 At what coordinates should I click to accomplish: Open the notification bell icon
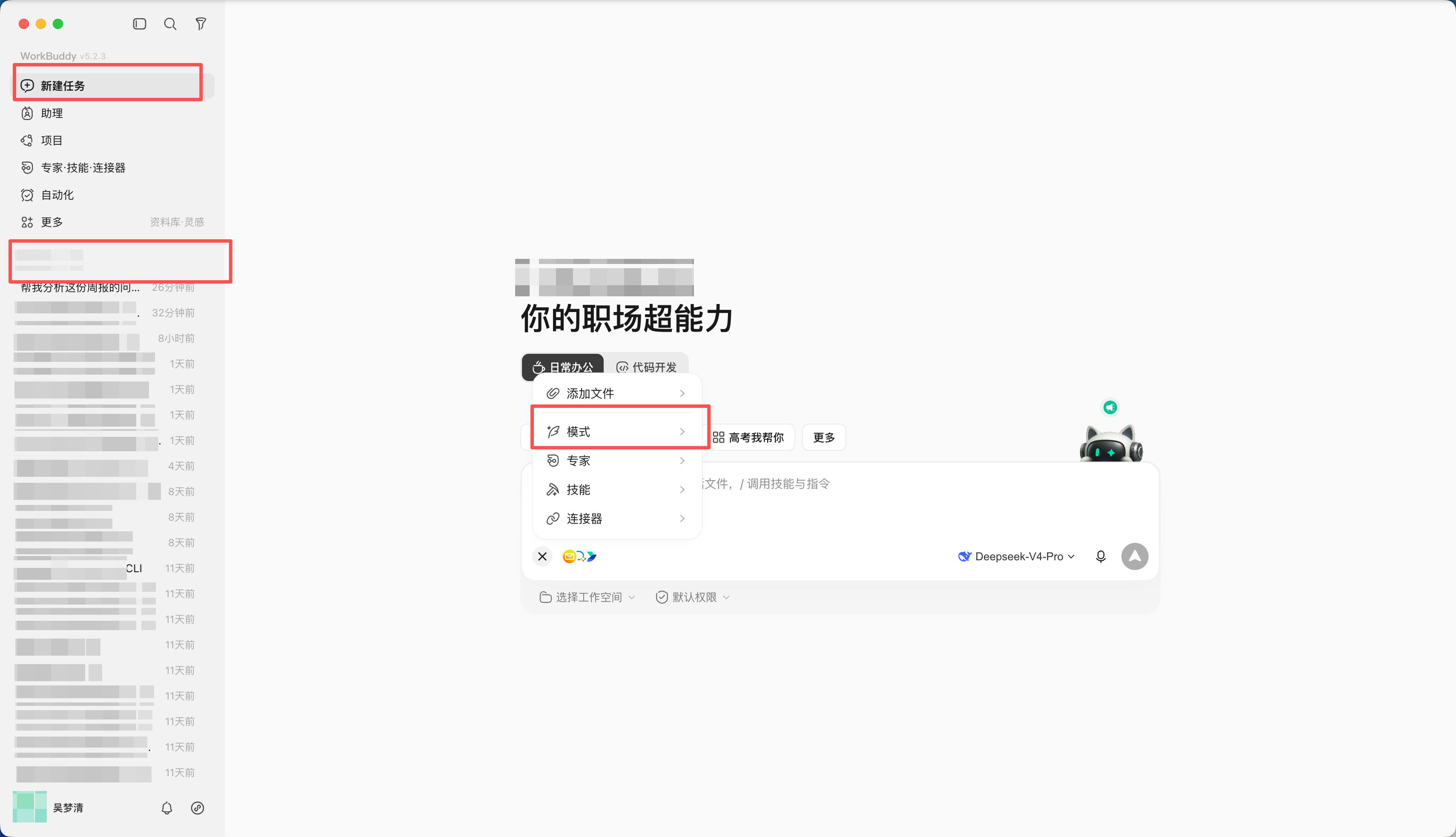click(x=167, y=808)
